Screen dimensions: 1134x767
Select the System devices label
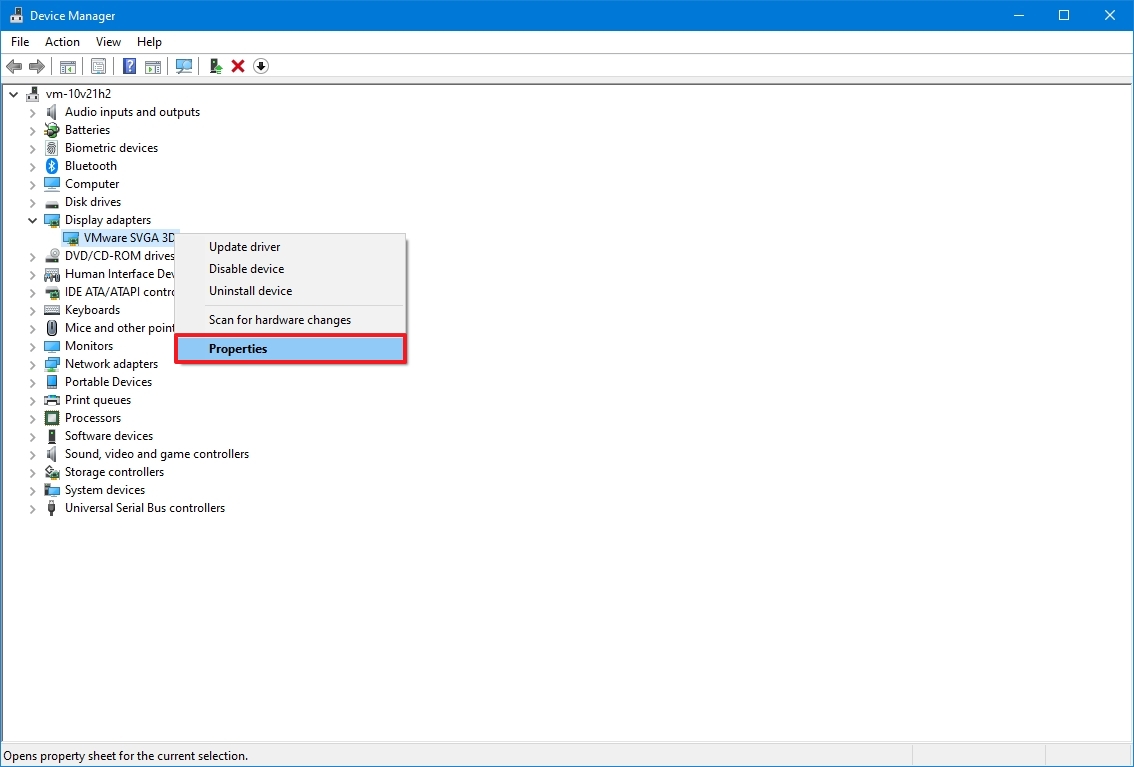tap(105, 490)
